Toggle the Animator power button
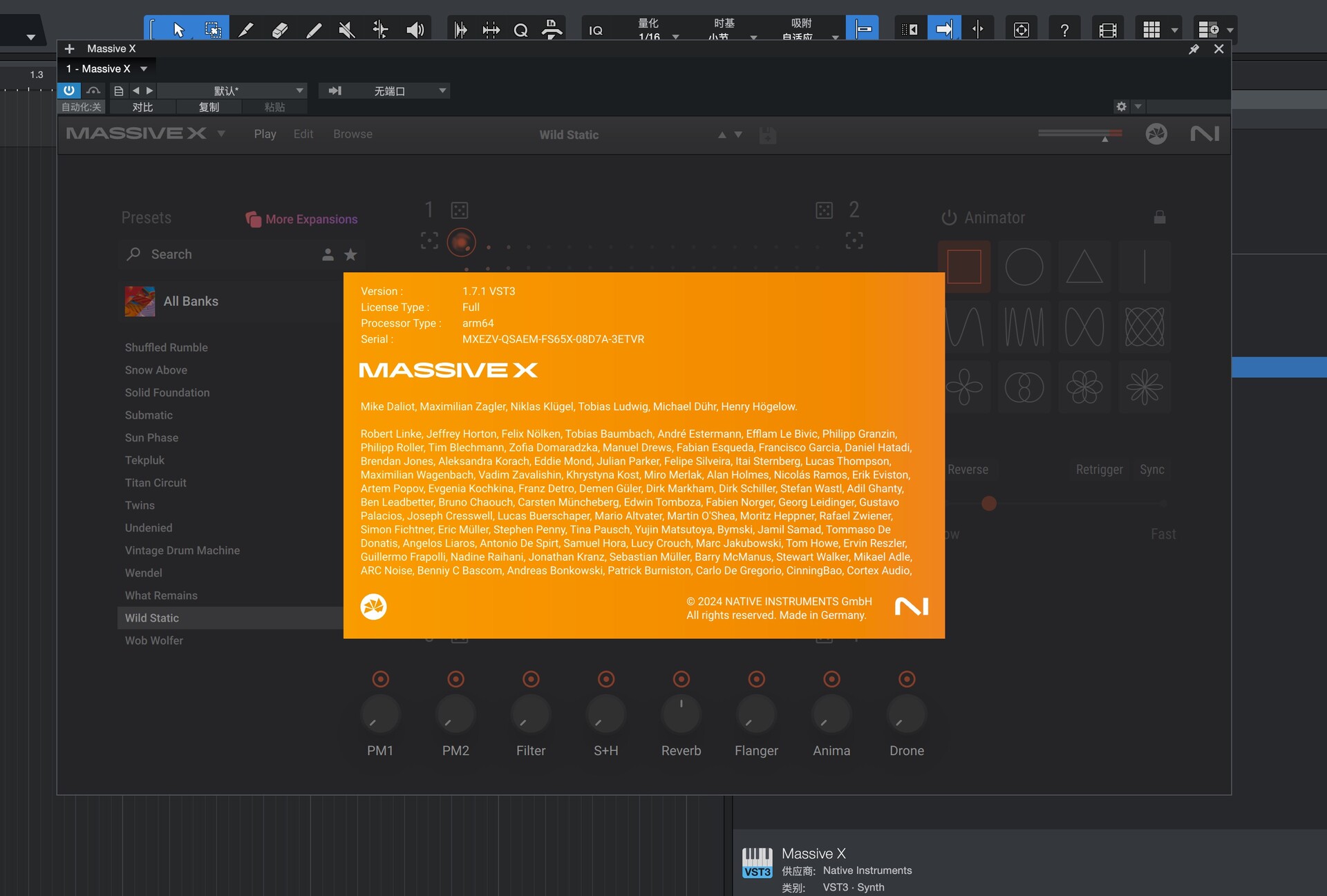 pos(949,218)
